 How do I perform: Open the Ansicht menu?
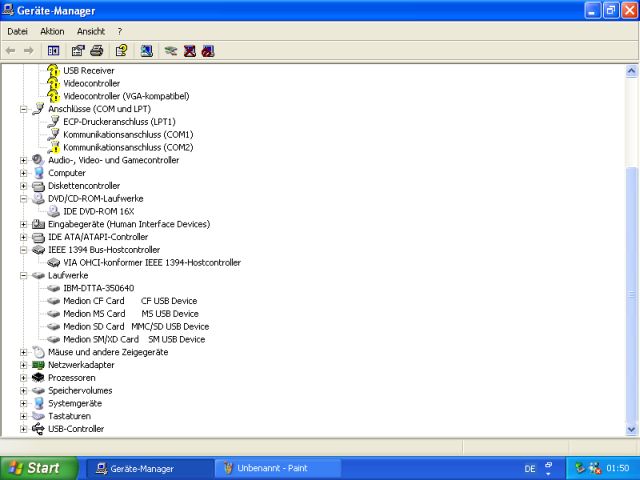coord(91,31)
